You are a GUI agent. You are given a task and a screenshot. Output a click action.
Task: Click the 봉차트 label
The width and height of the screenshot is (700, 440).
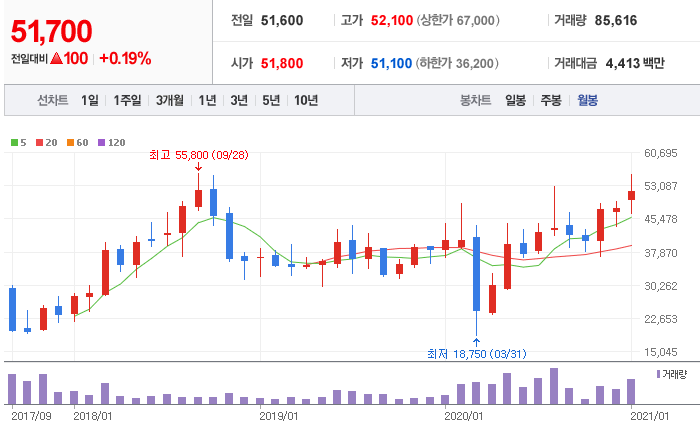475,100
